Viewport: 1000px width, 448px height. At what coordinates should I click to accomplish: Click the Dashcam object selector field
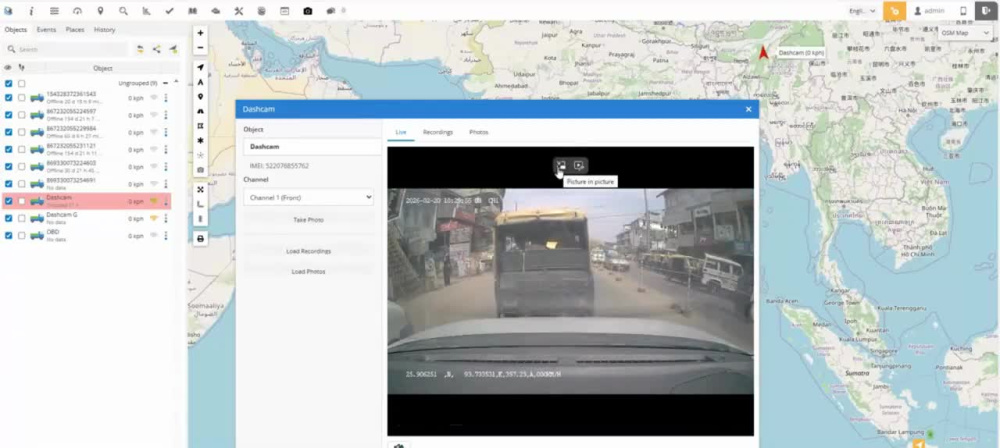[312, 147]
